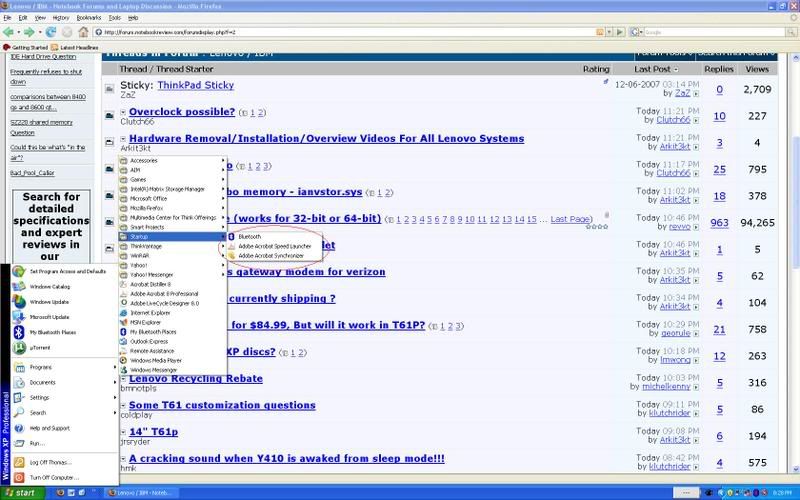
Task: Click Log Off Thomas icon
Action: coord(19,462)
